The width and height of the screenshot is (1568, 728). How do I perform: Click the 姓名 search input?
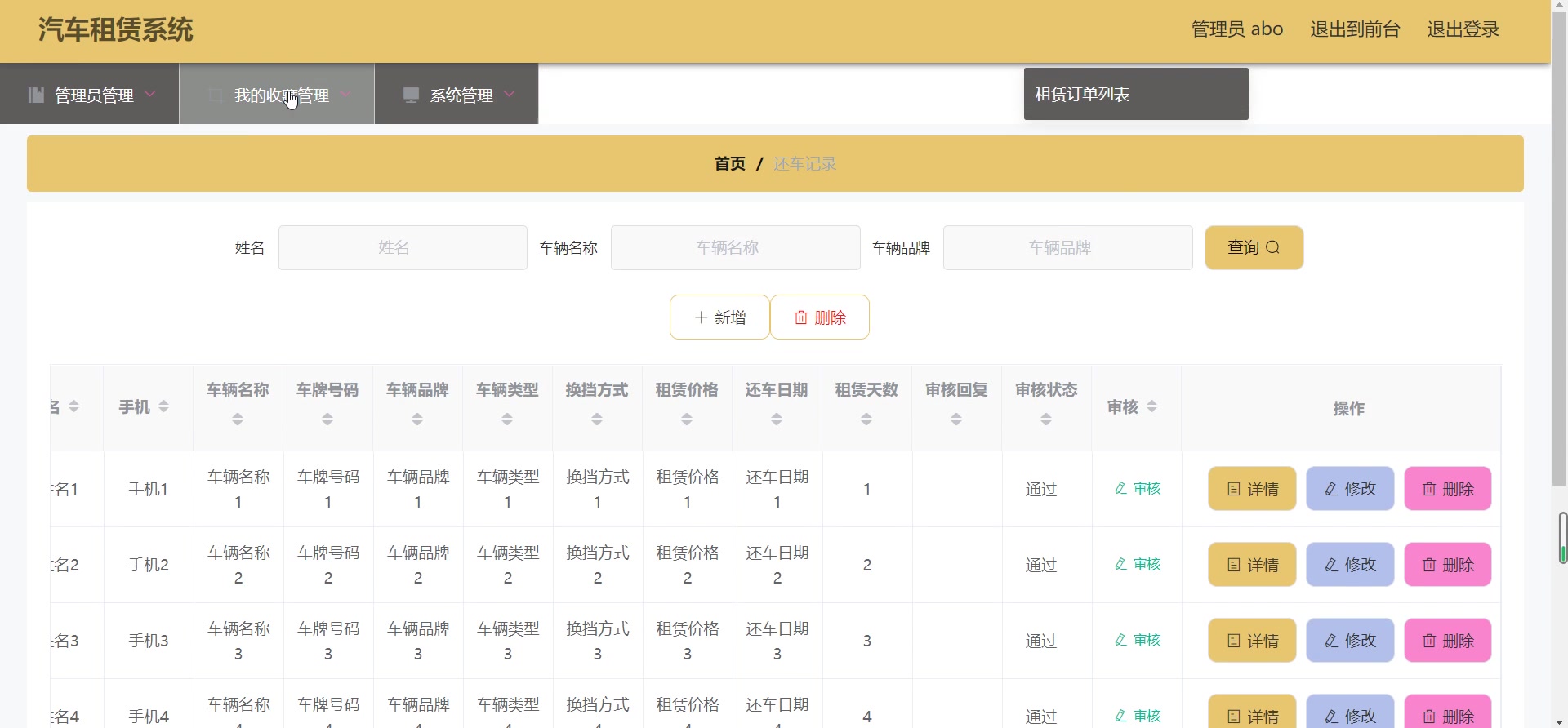403,247
